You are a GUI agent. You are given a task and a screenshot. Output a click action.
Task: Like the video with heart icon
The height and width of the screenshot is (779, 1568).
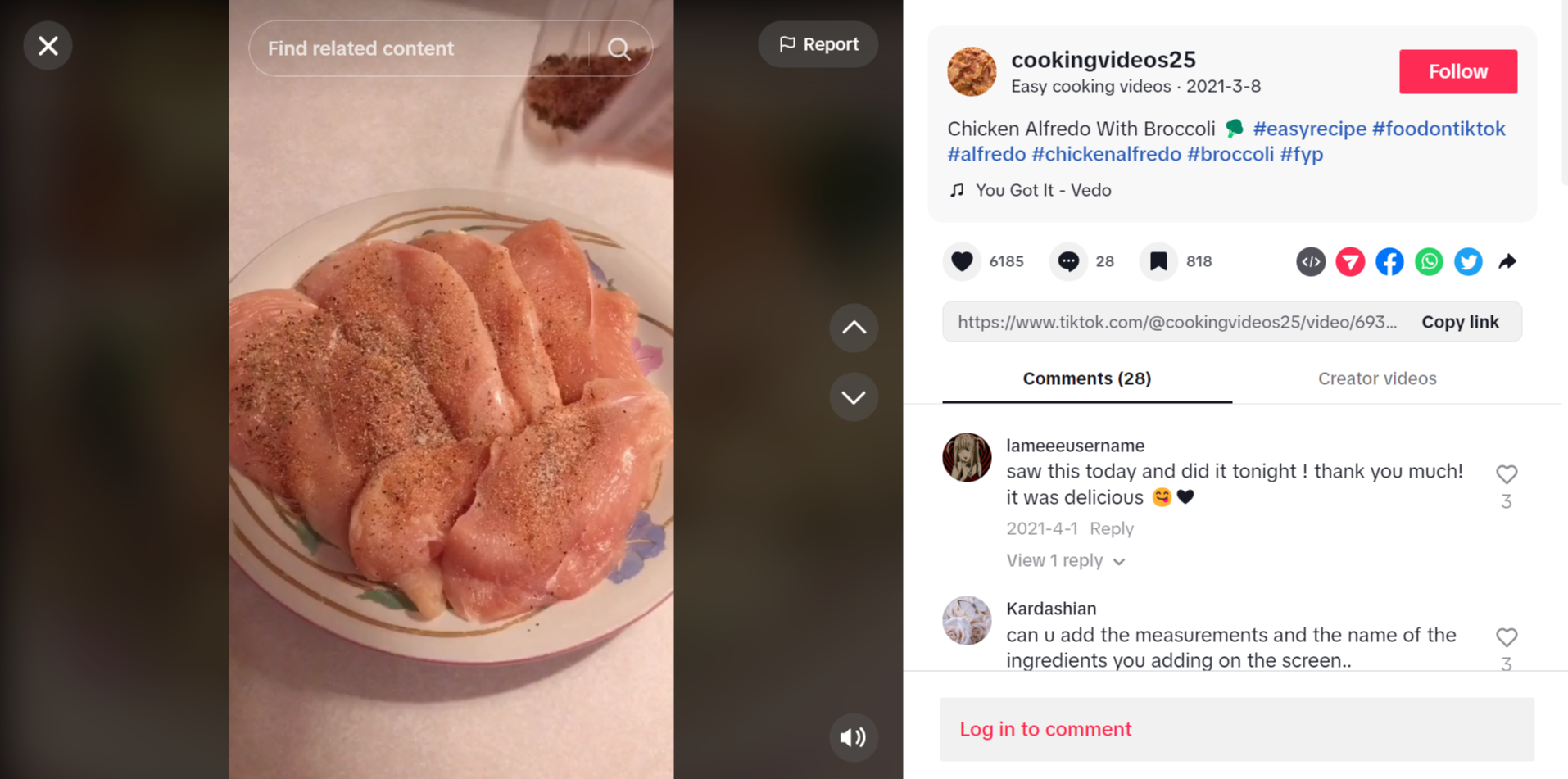tap(963, 262)
